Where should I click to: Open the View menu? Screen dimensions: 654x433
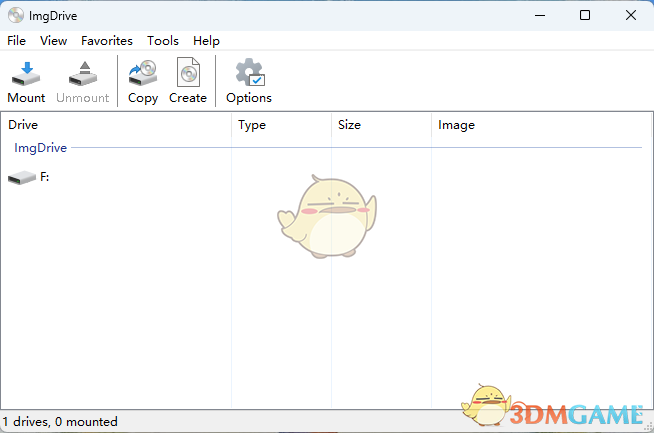(x=53, y=41)
